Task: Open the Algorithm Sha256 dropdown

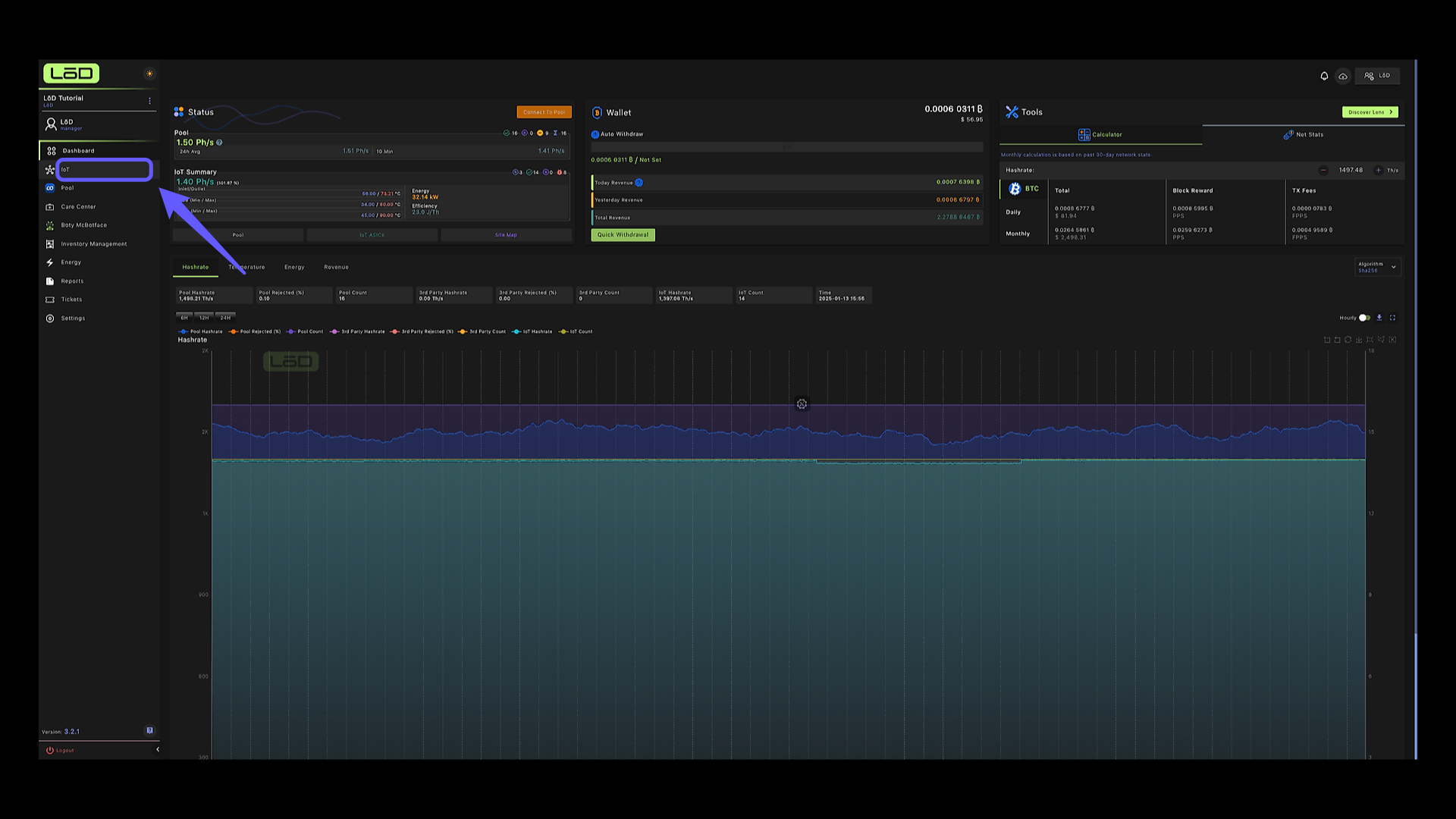Action: pyautogui.click(x=1378, y=267)
